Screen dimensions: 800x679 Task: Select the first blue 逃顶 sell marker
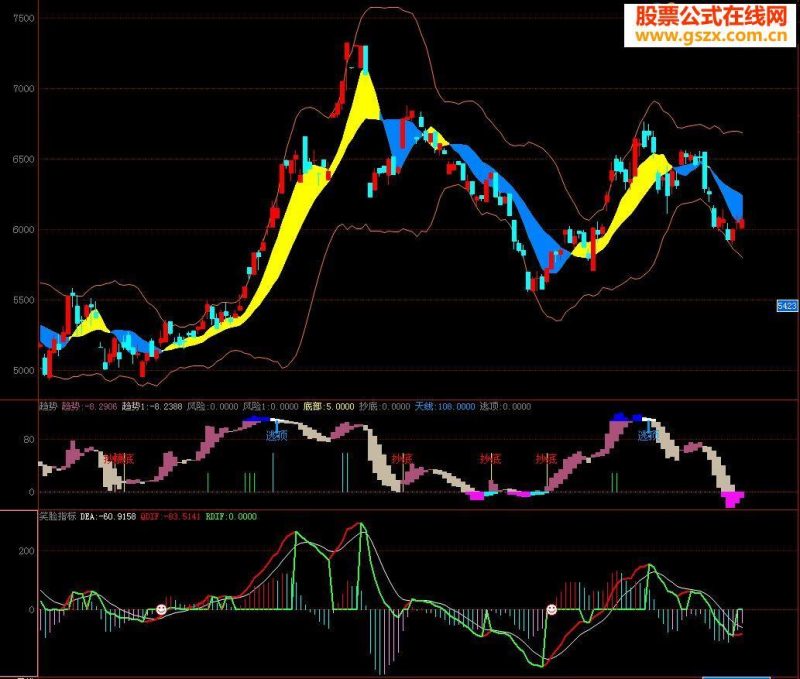[x=277, y=435]
